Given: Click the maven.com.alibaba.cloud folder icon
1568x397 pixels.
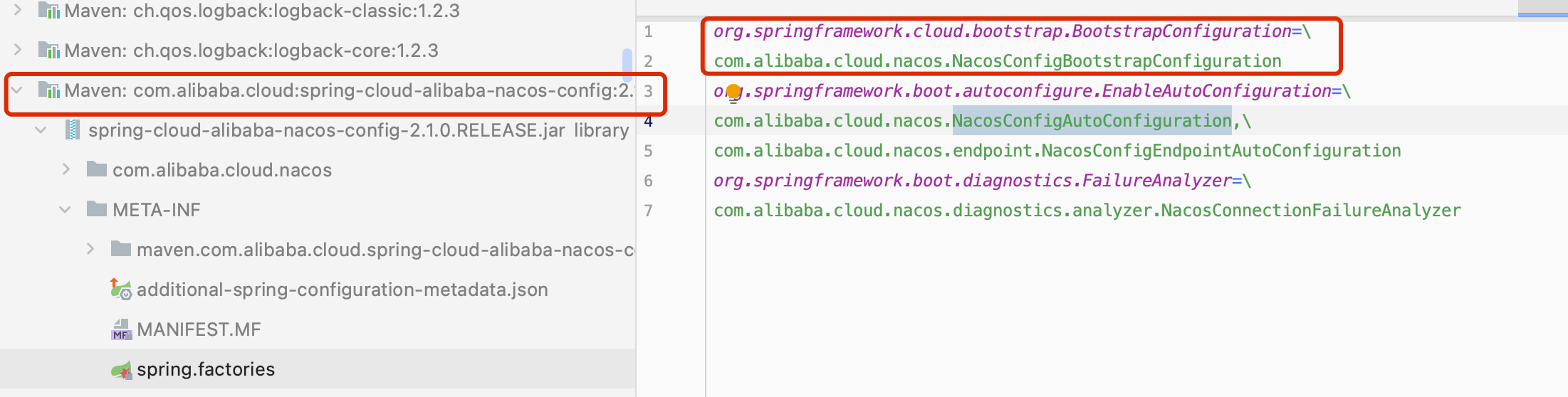Looking at the screenshot, I should point(120,249).
